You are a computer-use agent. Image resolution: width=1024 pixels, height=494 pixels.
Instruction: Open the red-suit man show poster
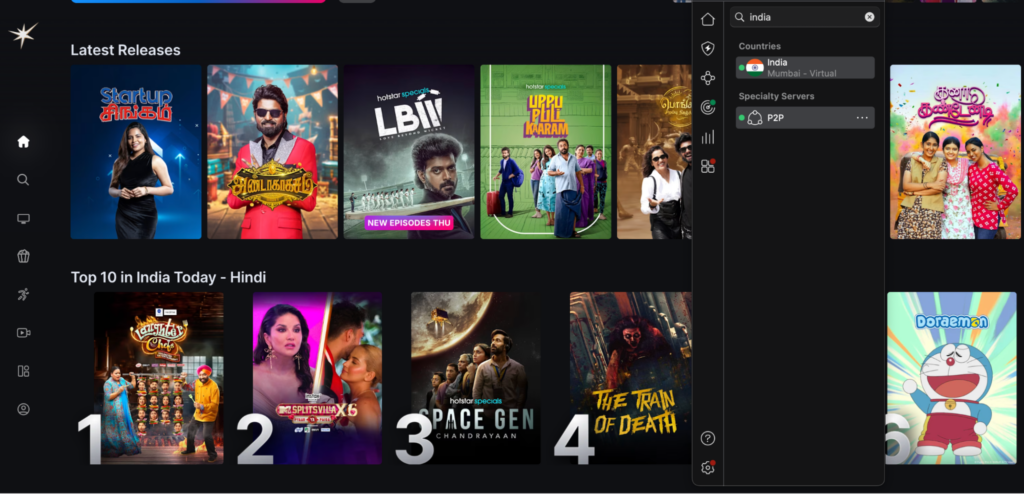tap(272, 152)
